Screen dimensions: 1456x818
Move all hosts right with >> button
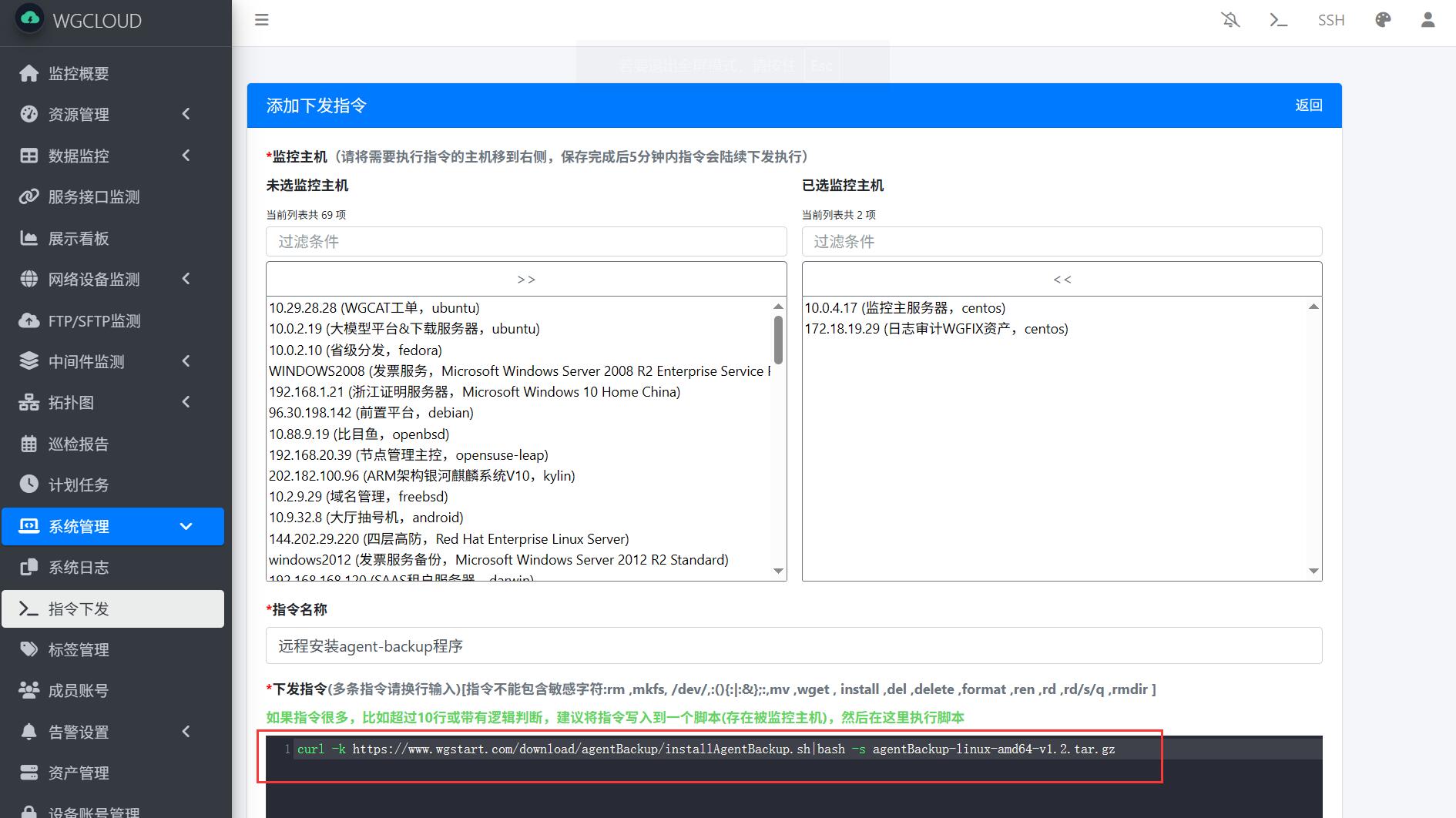(526, 280)
